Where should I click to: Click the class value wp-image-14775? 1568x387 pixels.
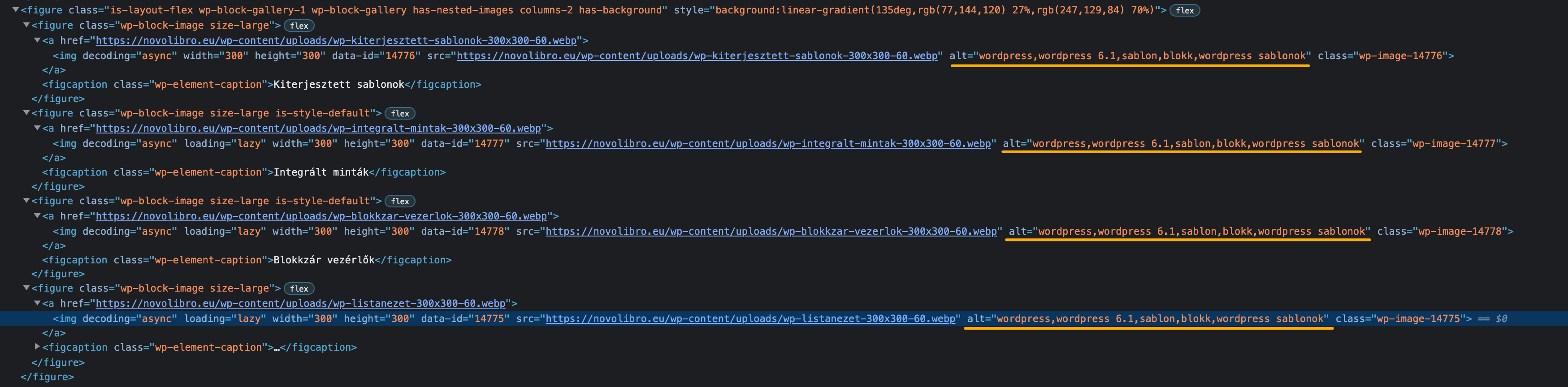pyautogui.click(x=1418, y=318)
